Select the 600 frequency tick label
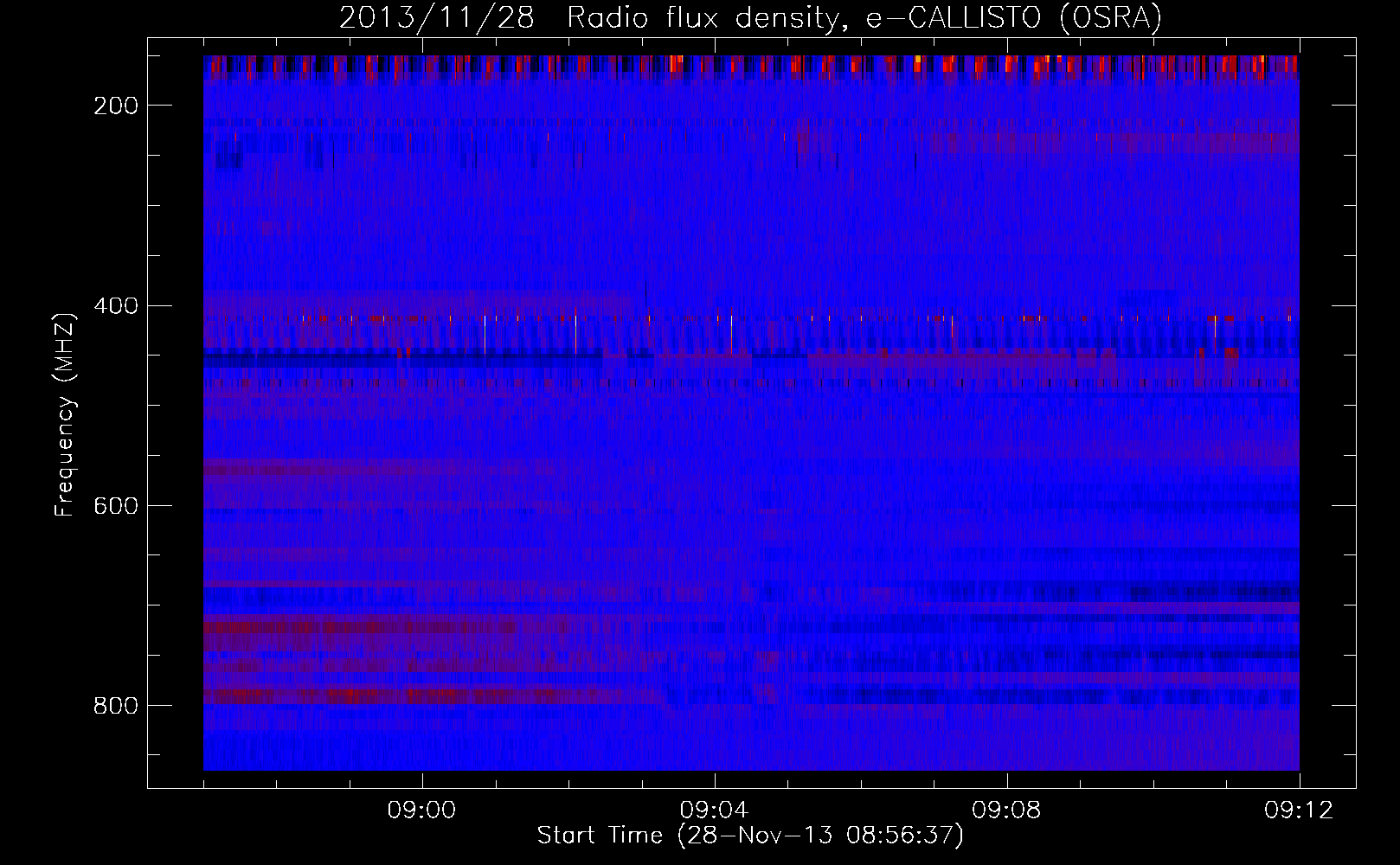1400x865 pixels. coord(116,506)
